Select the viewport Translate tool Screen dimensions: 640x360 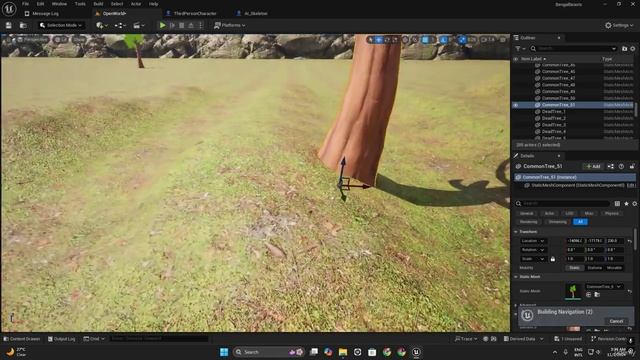[379, 40]
